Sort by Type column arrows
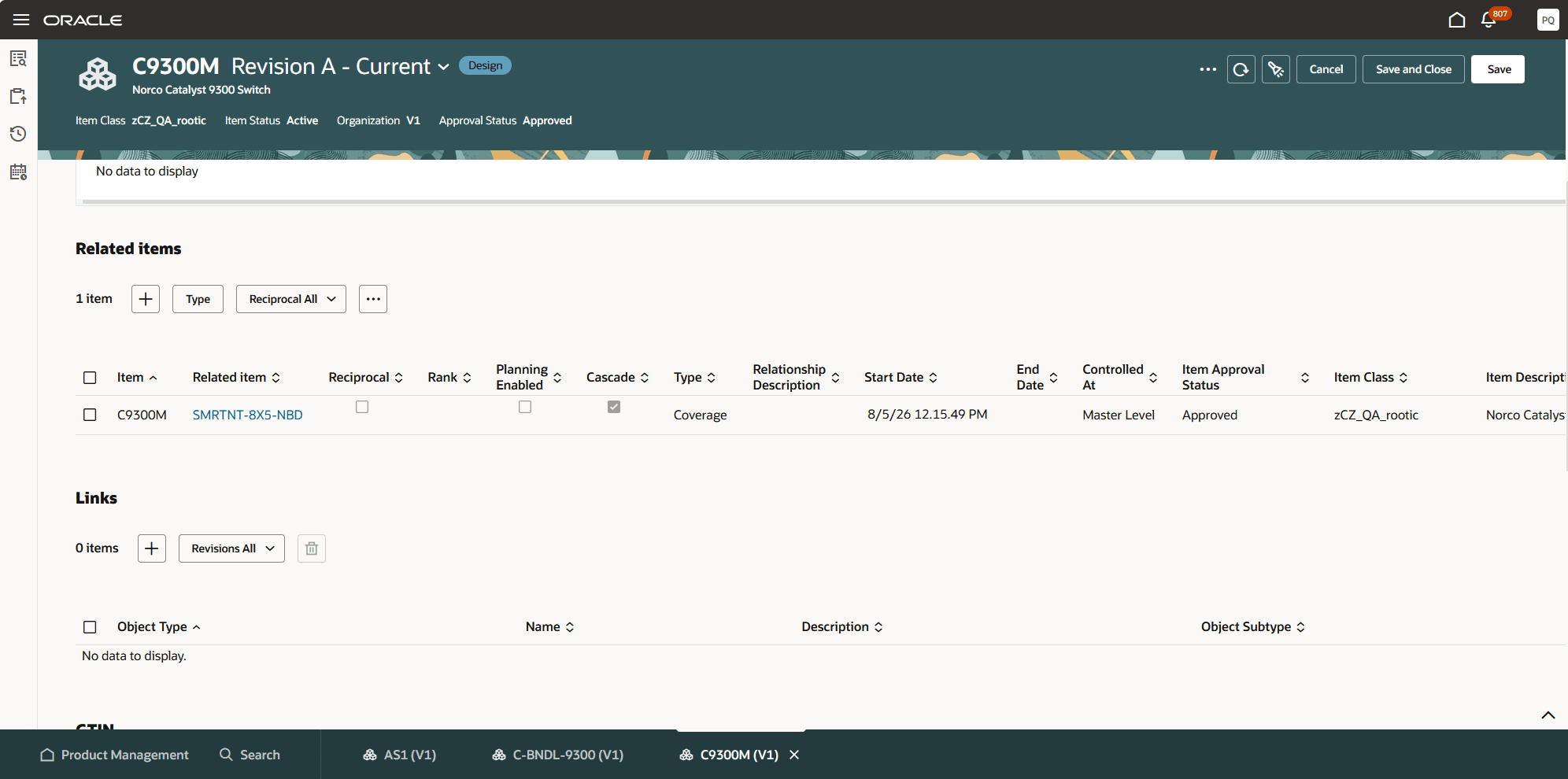This screenshot has height=779, width=1568. [x=712, y=378]
